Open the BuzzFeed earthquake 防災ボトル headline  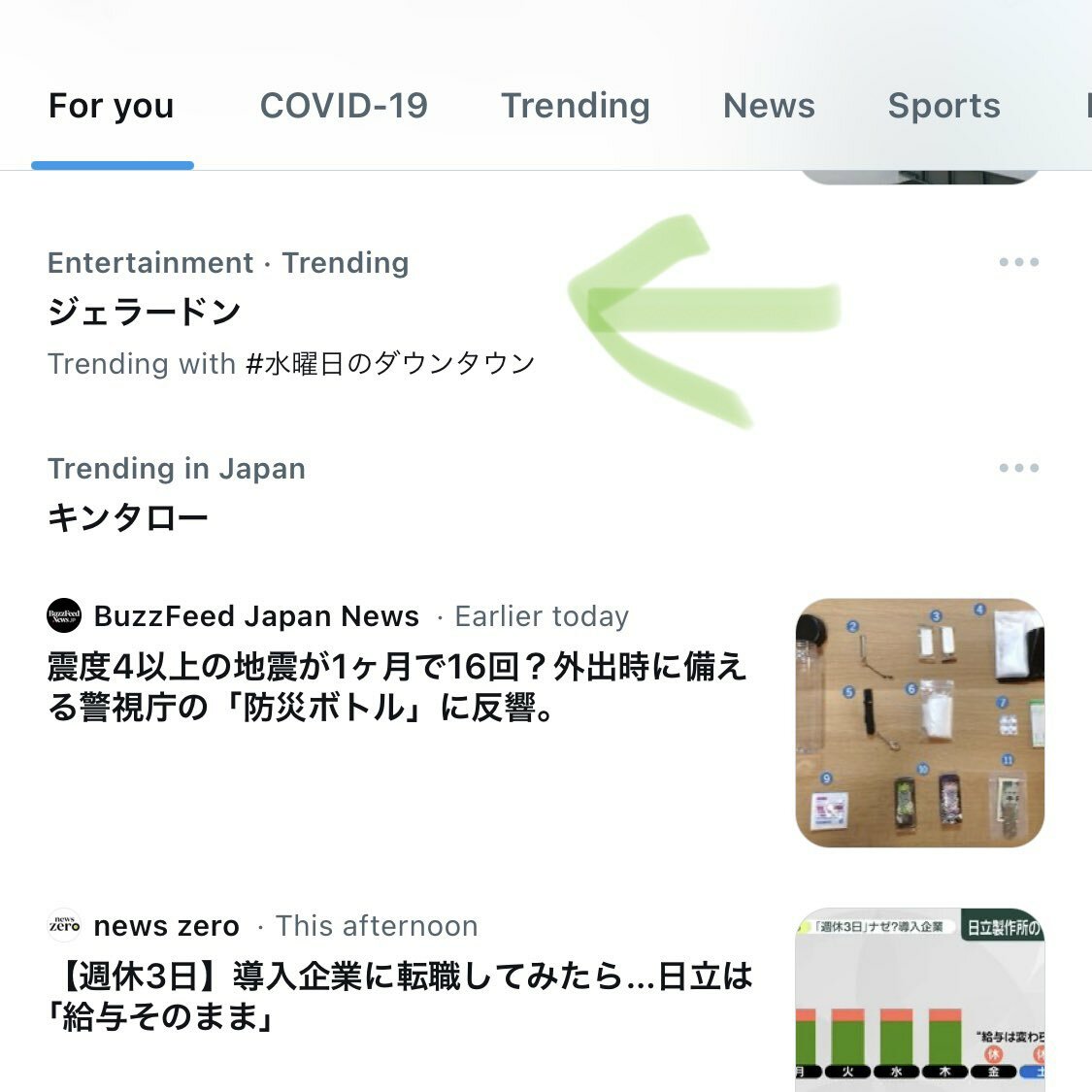click(397, 687)
